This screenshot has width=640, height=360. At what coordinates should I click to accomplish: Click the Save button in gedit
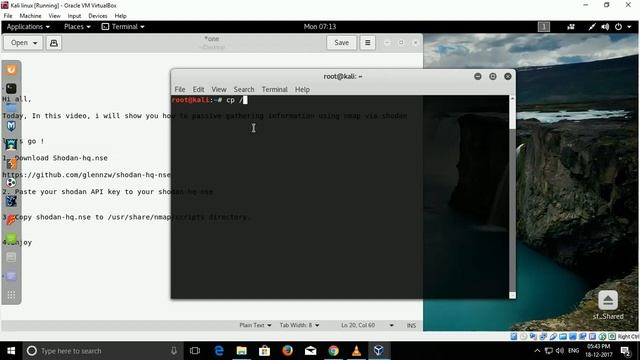coord(341,42)
